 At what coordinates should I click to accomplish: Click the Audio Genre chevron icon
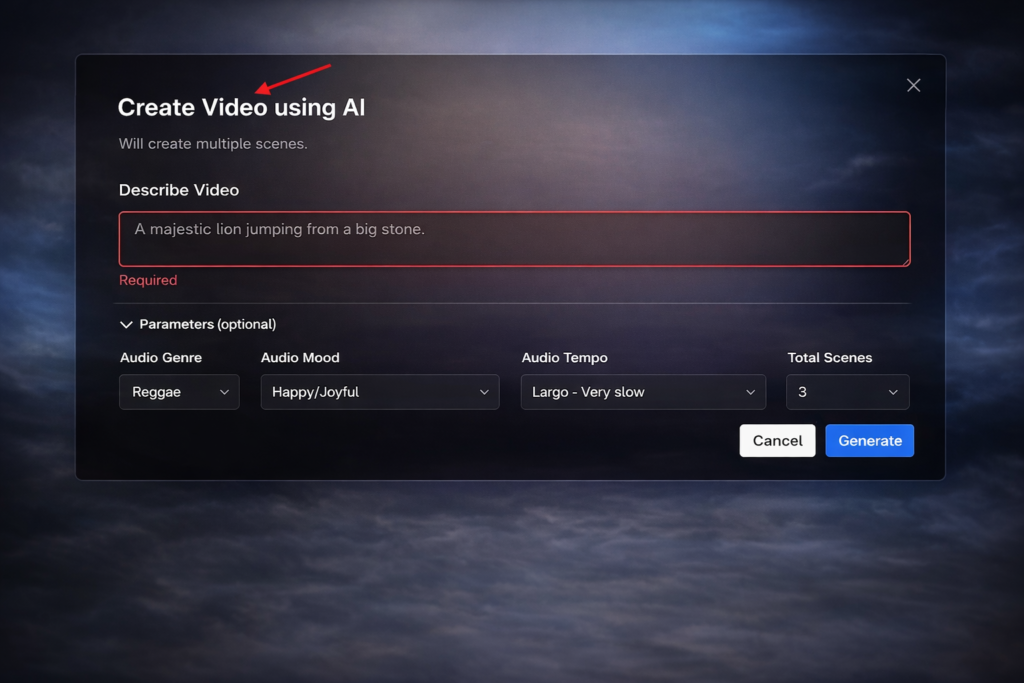tap(224, 392)
